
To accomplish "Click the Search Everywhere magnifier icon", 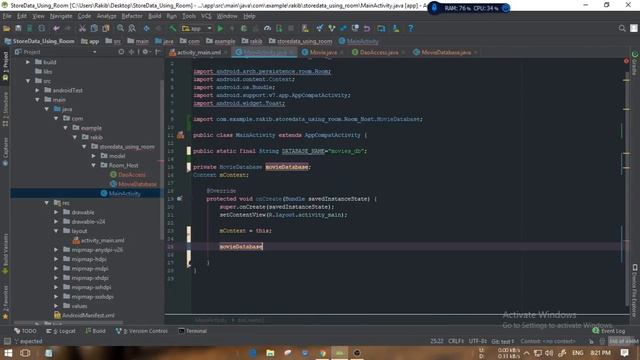I will 622,28.
